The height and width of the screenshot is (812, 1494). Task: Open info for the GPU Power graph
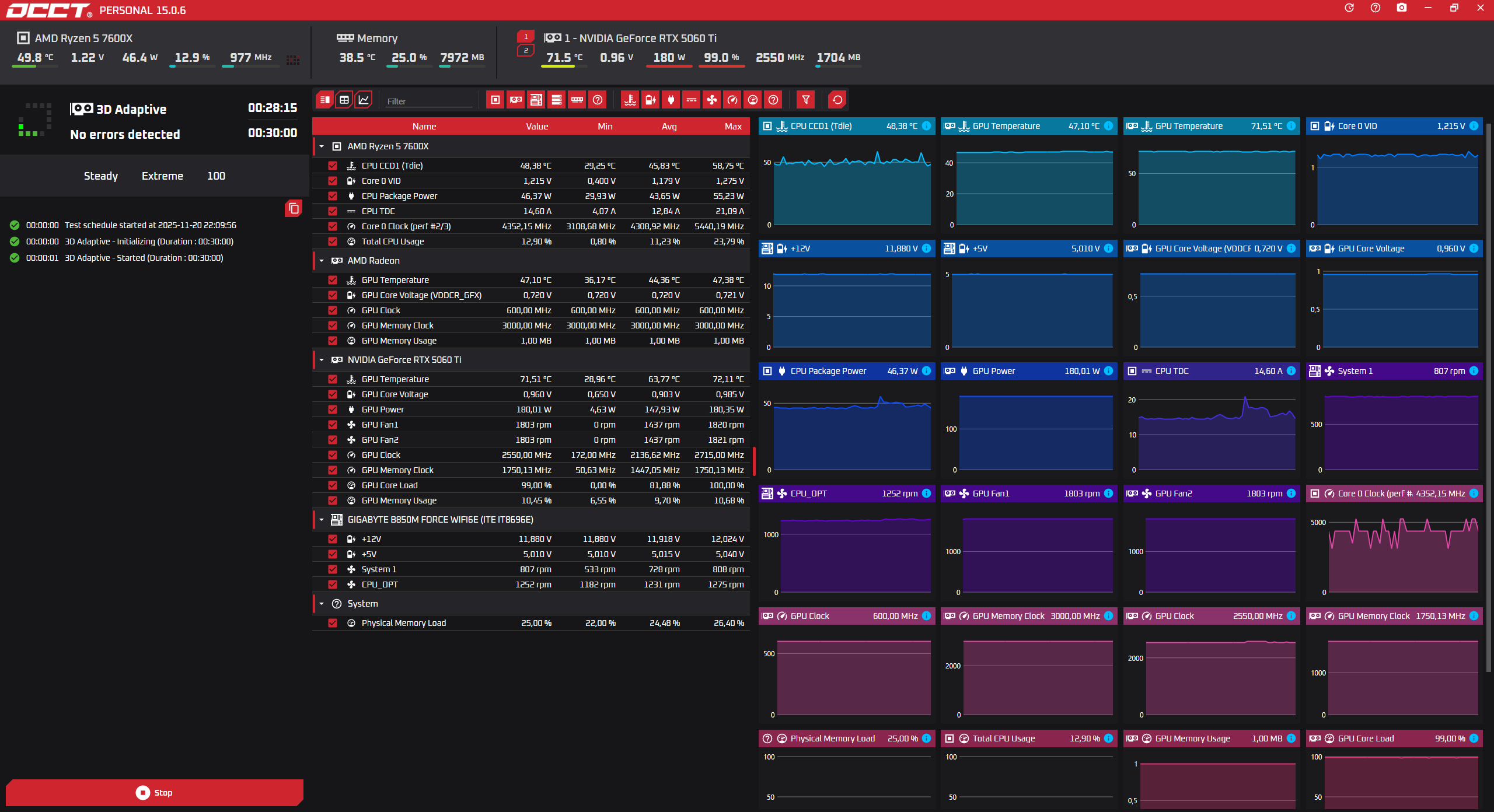coord(1109,371)
